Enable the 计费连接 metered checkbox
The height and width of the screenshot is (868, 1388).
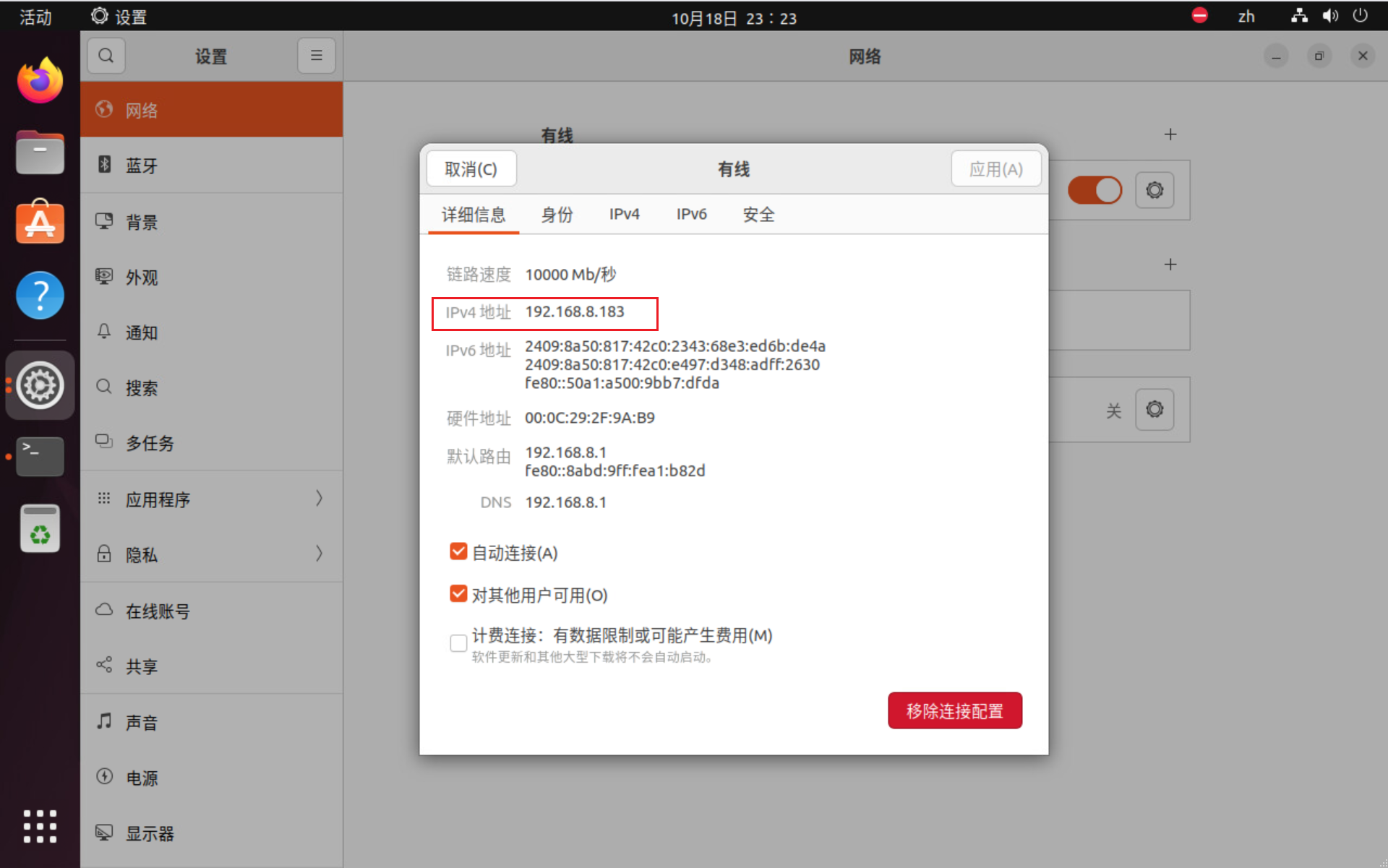pyautogui.click(x=458, y=643)
